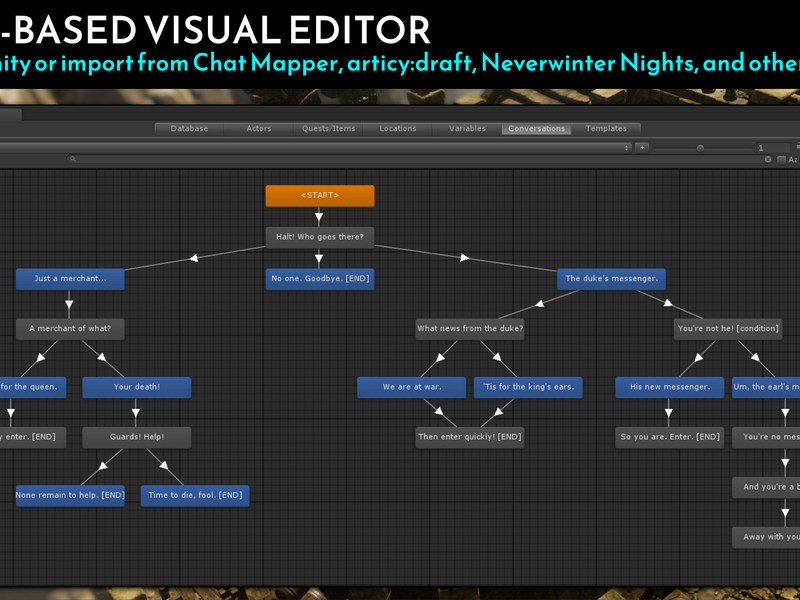Click the 'Time to die, fool. [END]' node
The width and height of the screenshot is (800, 600).
[x=195, y=496]
